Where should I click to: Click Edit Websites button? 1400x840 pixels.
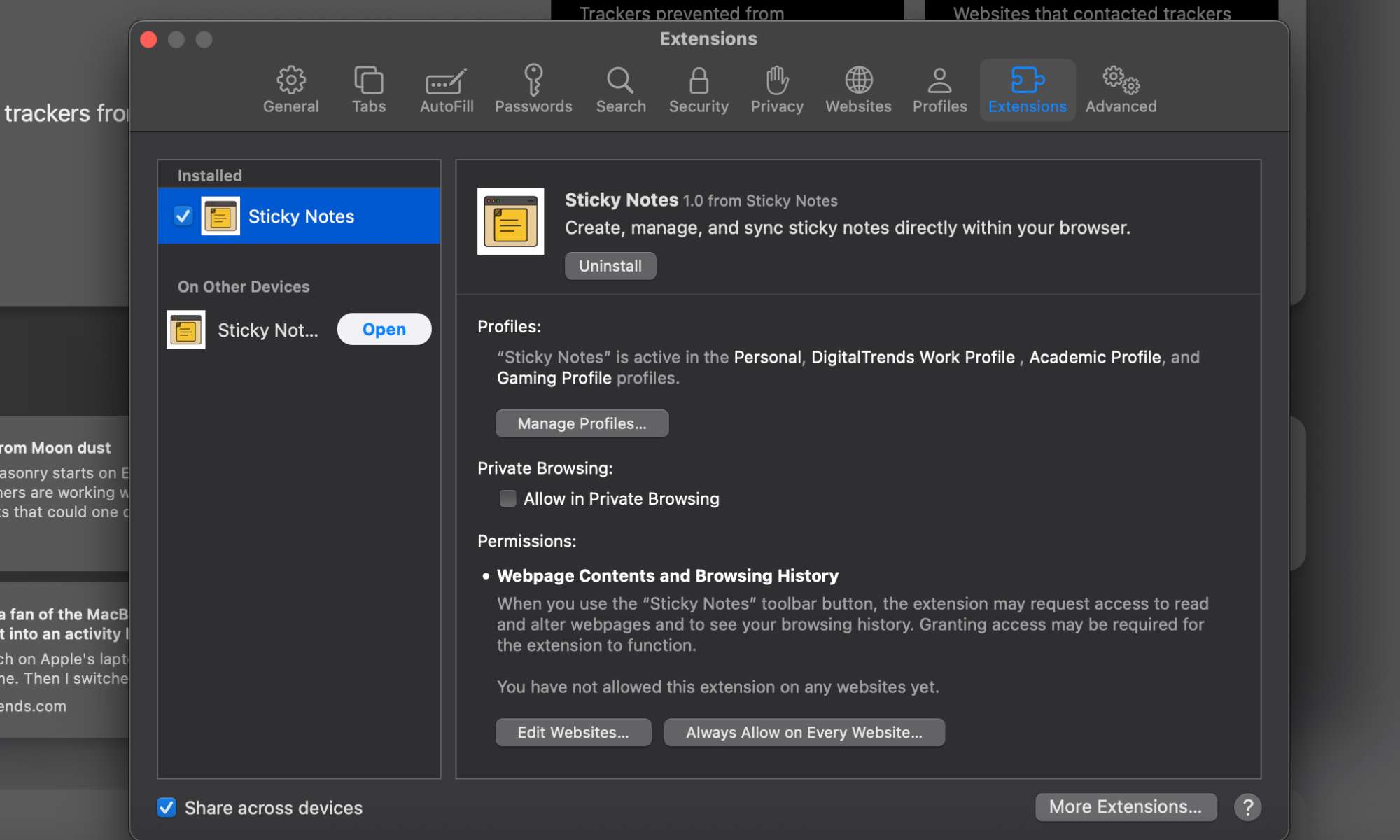(x=573, y=732)
